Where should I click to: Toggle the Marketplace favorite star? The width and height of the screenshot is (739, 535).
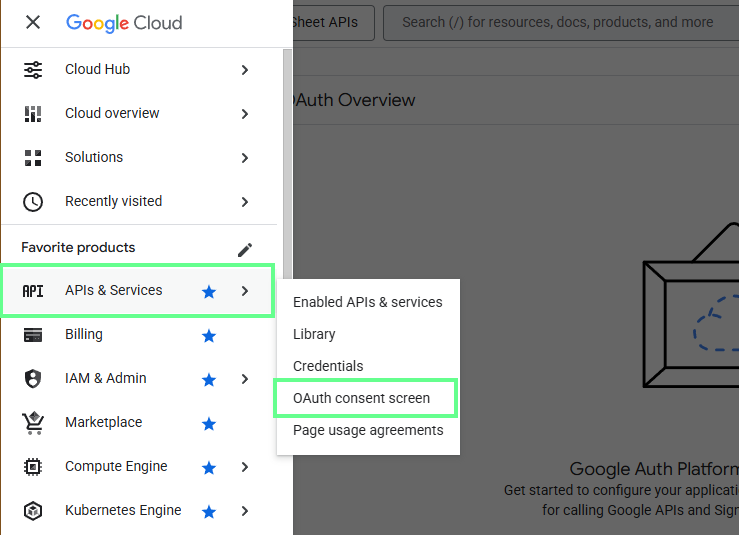pyautogui.click(x=209, y=424)
